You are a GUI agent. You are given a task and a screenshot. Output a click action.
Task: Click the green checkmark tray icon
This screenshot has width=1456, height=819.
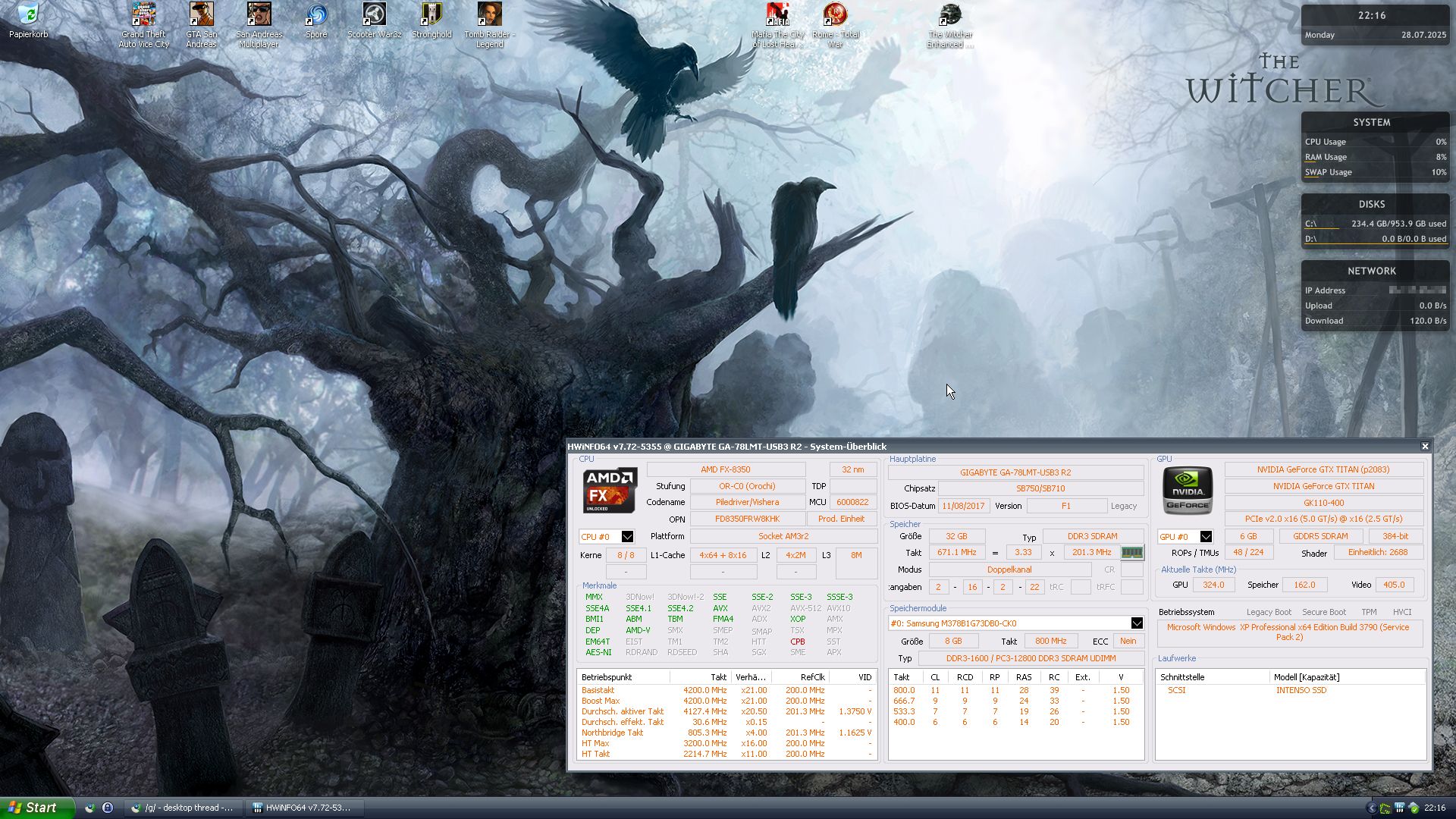[x=1414, y=808]
